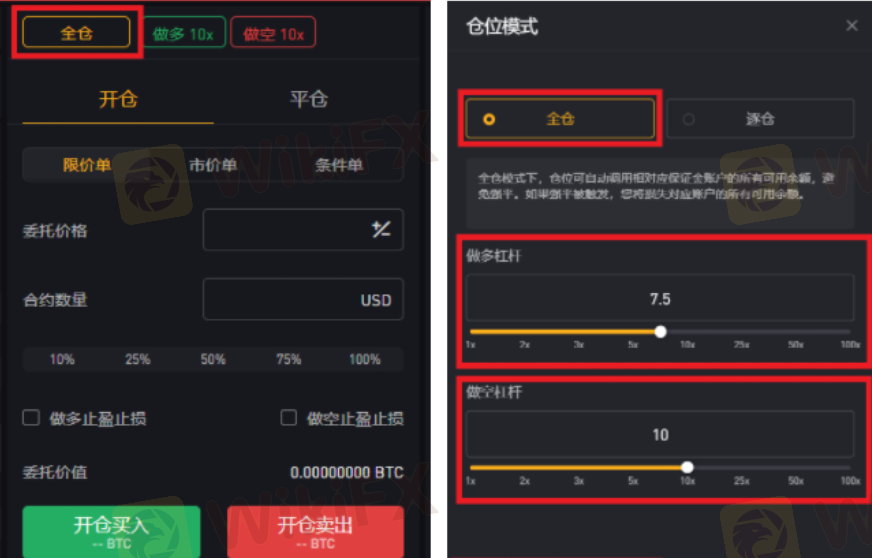Image resolution: width=872 pixels, height=558 pixels.
Task: Select the 市价单 order type
Action: coord(213,165)
